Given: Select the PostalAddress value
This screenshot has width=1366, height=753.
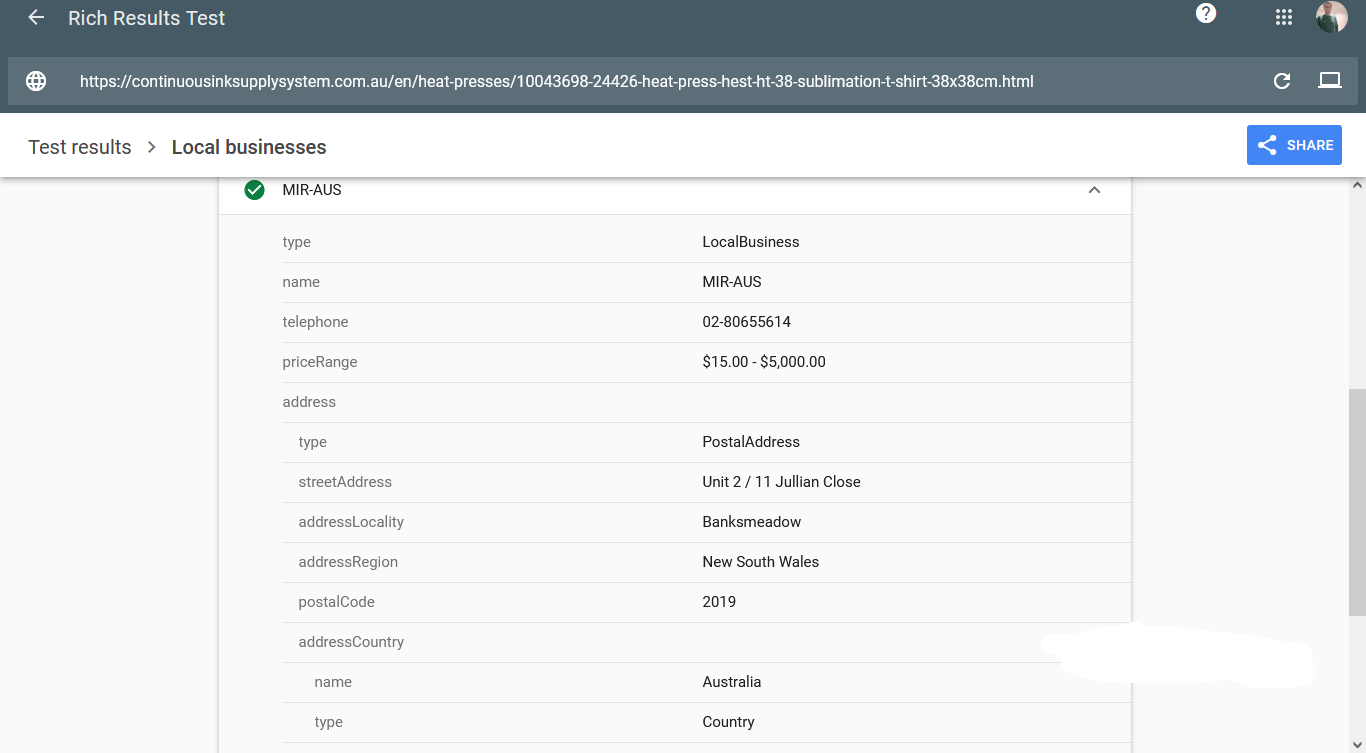Looking at the screenshot, I should 751,442.
